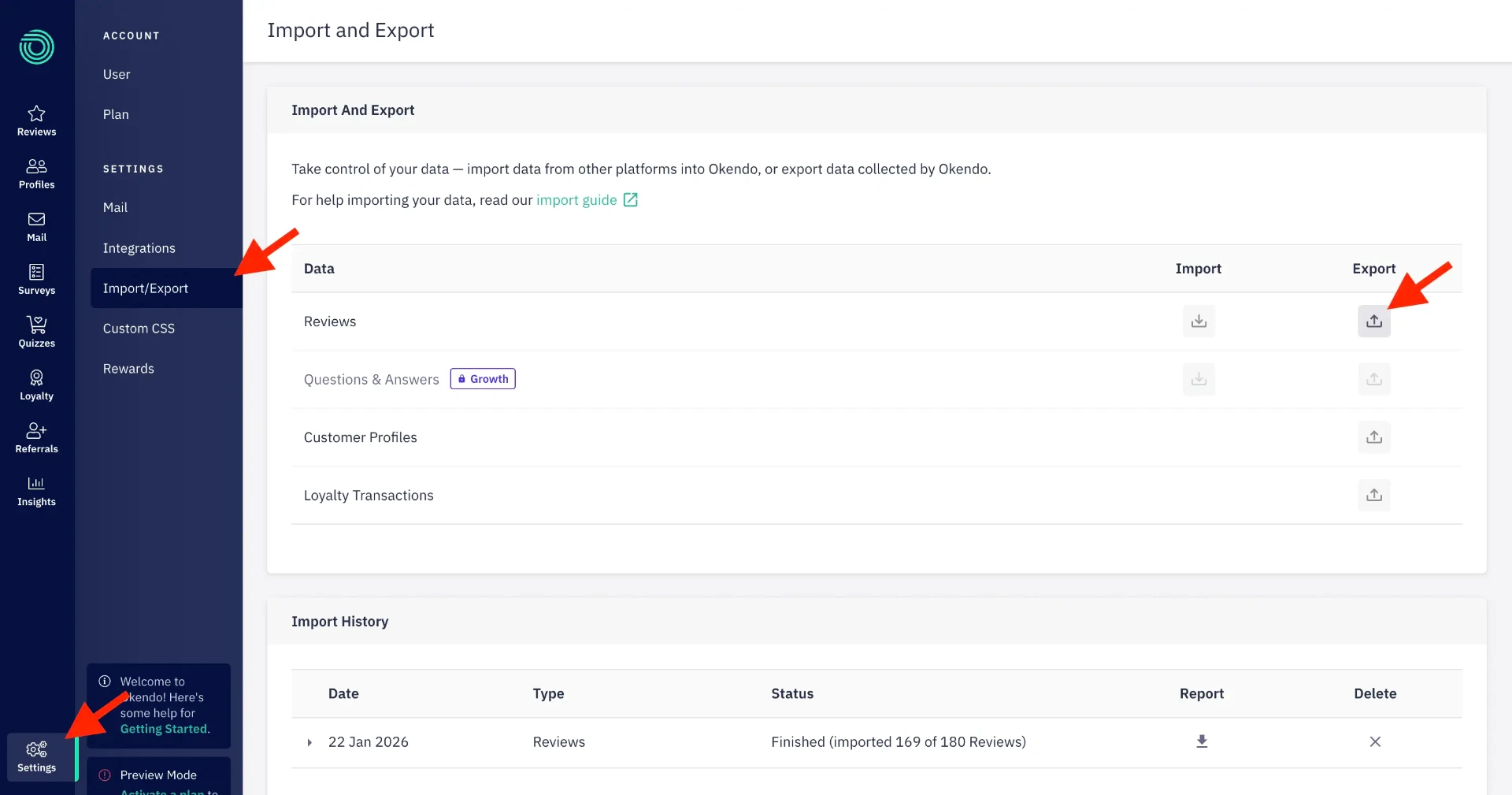Click the Okendo logo icon
Viewport: 1512px width, 795px height.
(36, 47)
